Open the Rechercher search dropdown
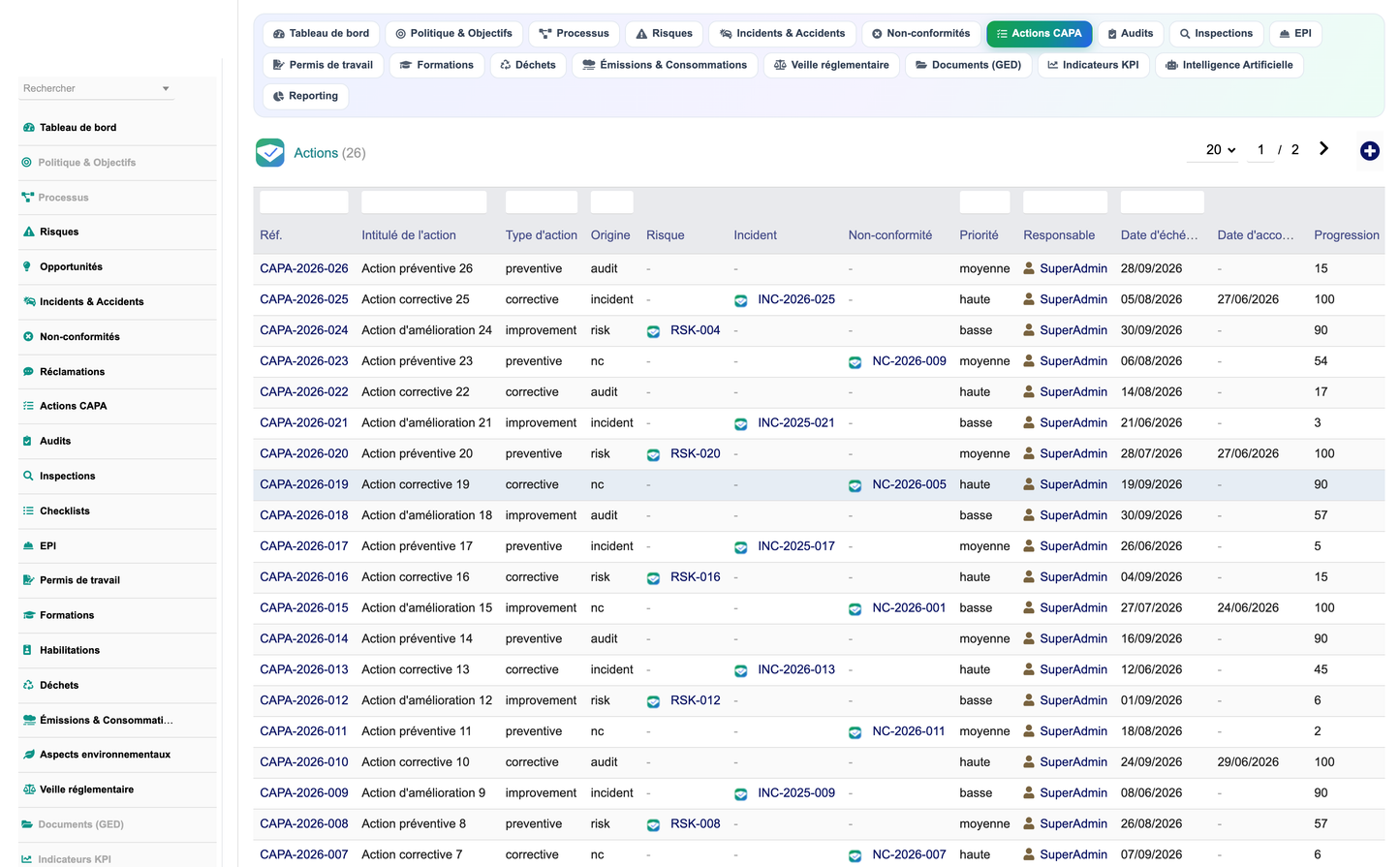This screenshot has height=867, width=1400. pyautogui.click(x=97, y=88)
